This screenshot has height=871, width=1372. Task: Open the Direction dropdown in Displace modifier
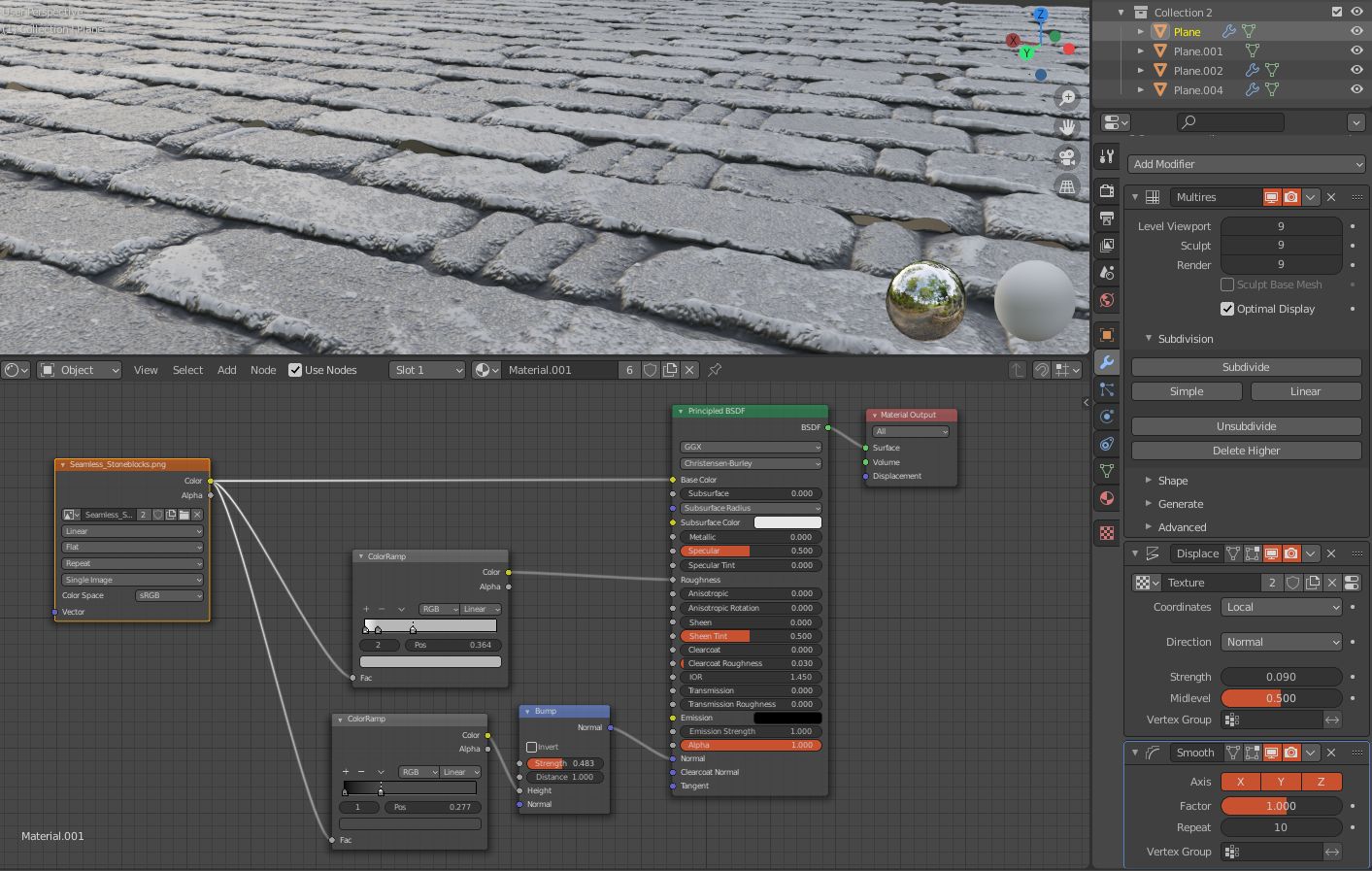pos(1281,641)
